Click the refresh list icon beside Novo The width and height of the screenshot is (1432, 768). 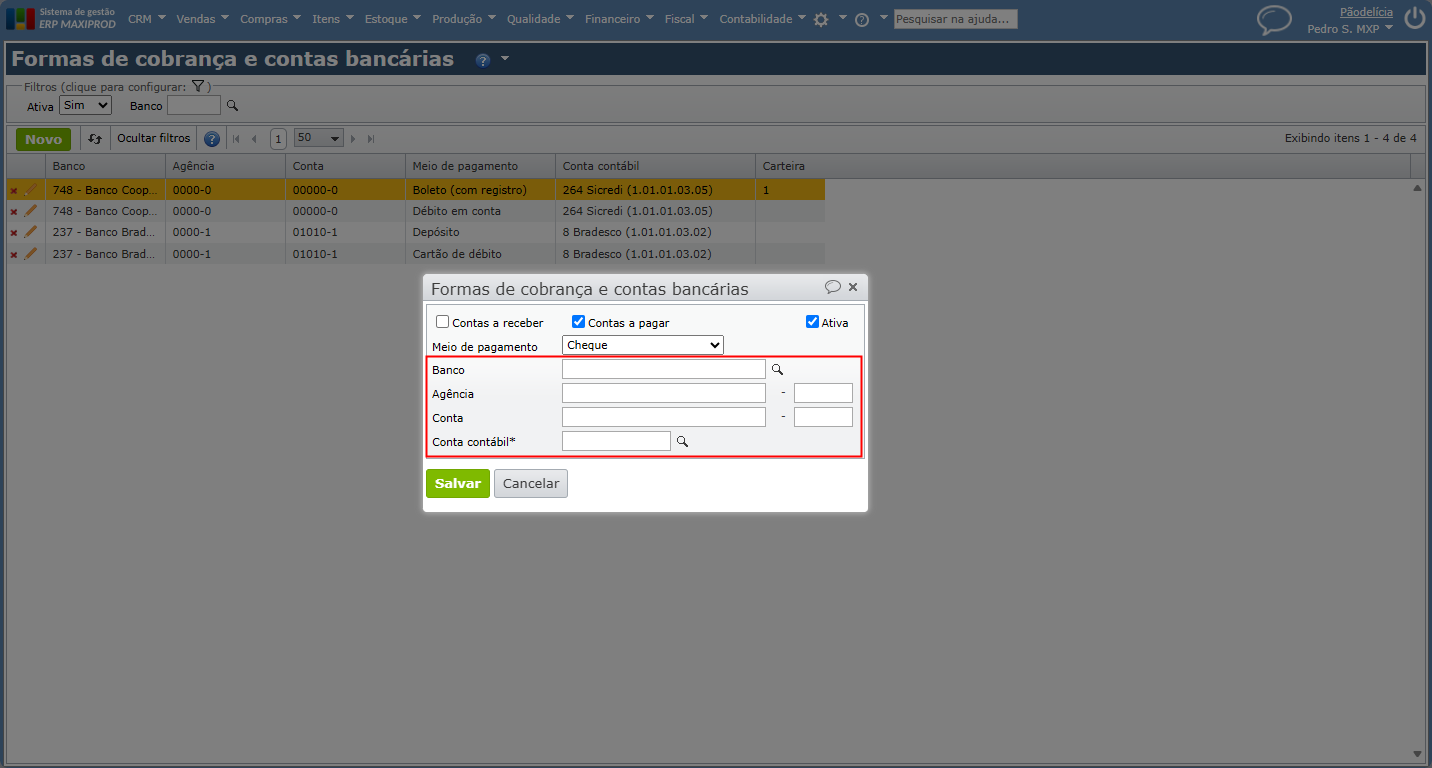95,139
